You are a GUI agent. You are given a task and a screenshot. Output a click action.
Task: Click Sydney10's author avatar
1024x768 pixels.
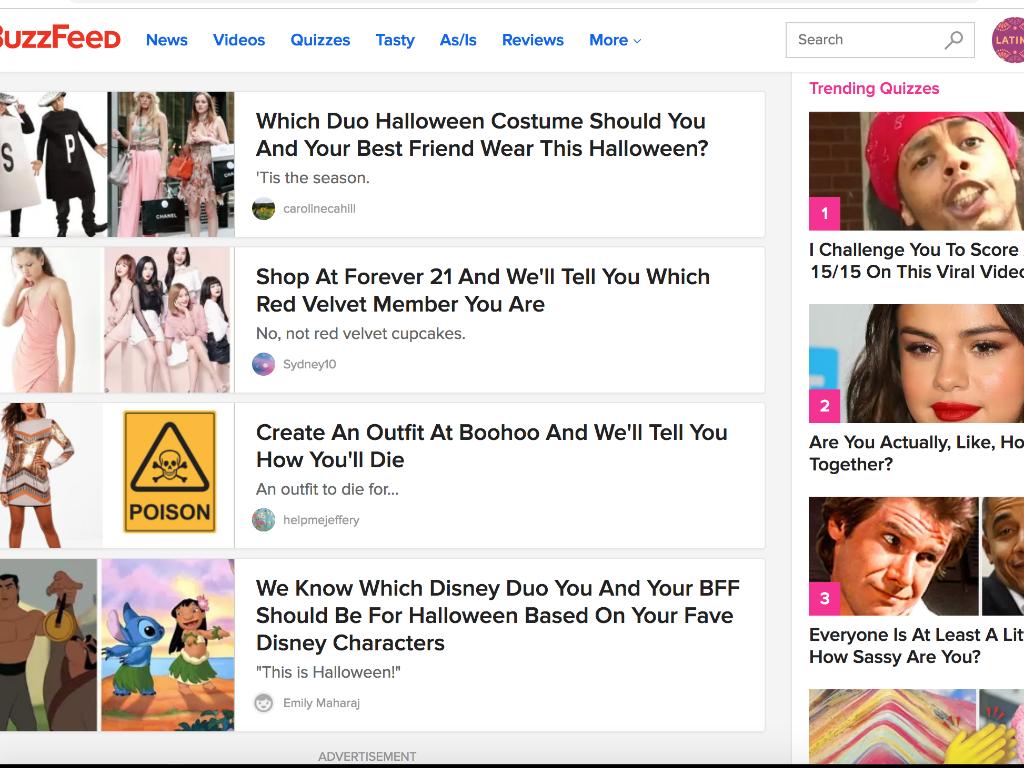point(264,364)
